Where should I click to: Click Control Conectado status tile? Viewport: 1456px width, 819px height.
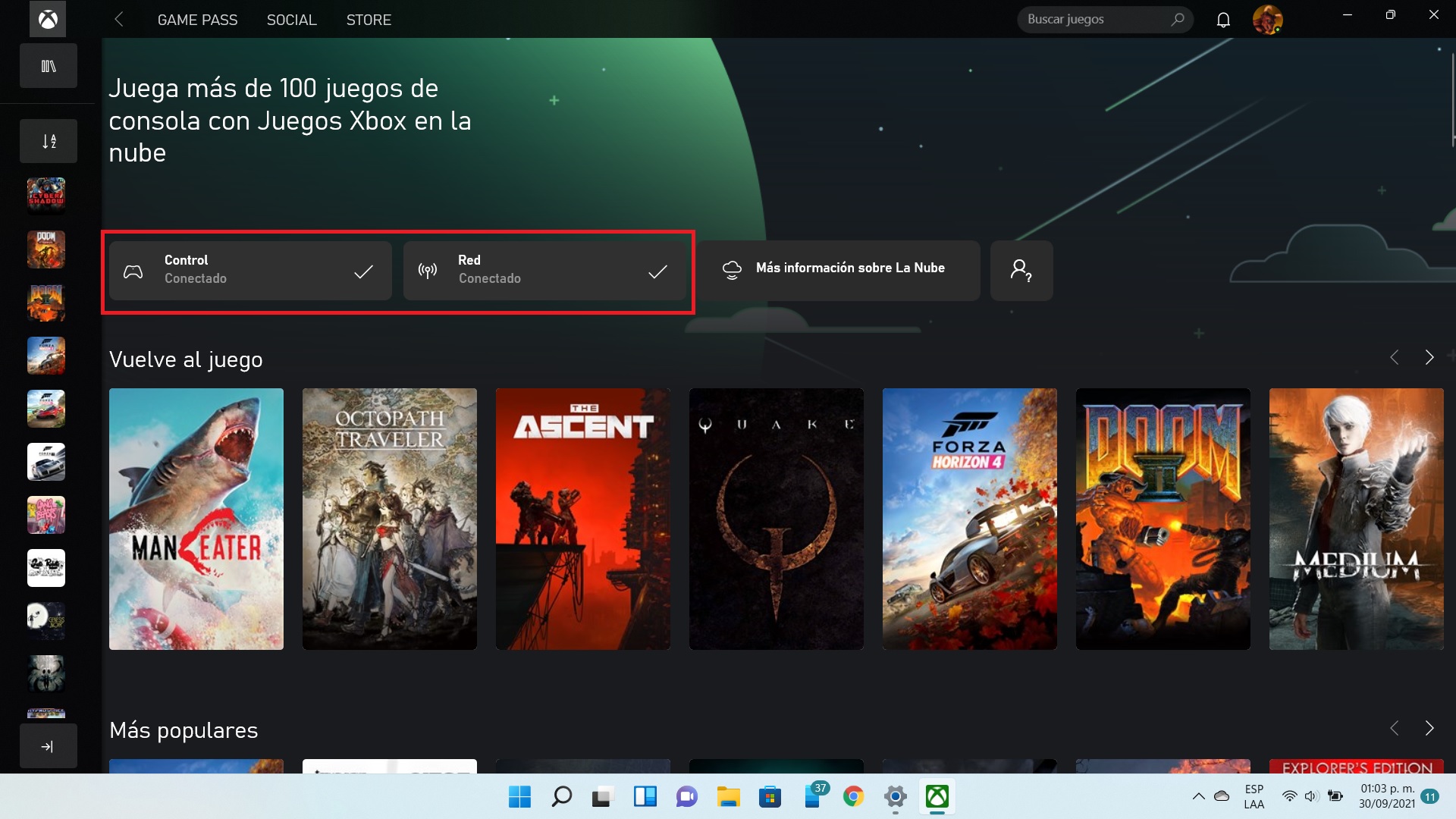pos(250,271)
